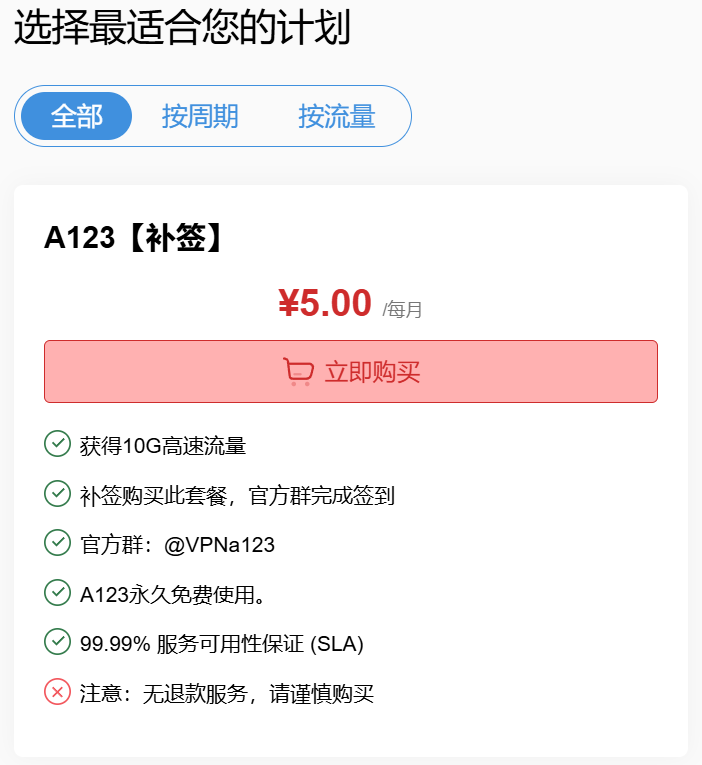Viewport: 702px width, 765px height.
Task: Switch to the 按周期 tab
Action: 200,116
